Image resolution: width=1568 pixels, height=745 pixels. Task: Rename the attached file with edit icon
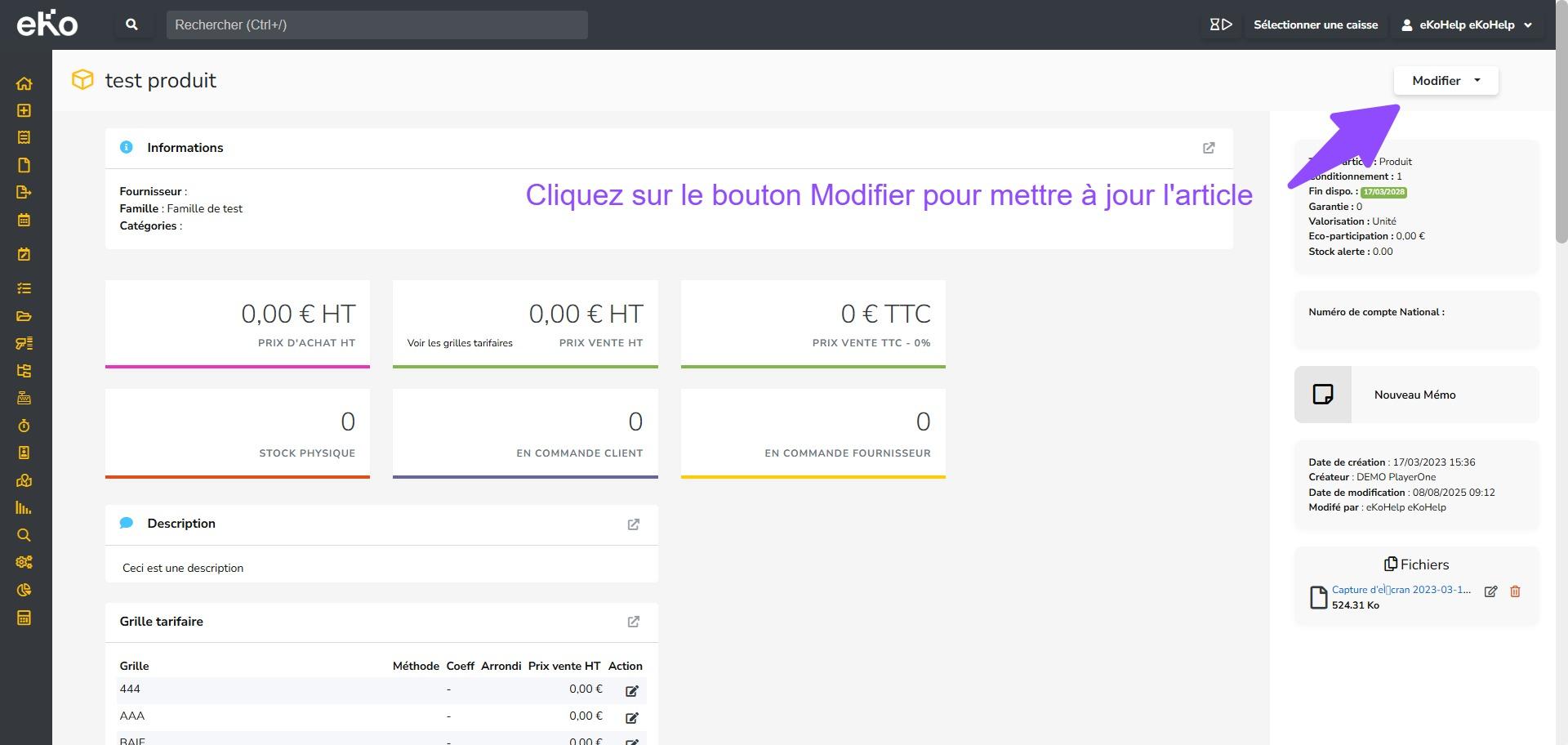coord(1490,591)
